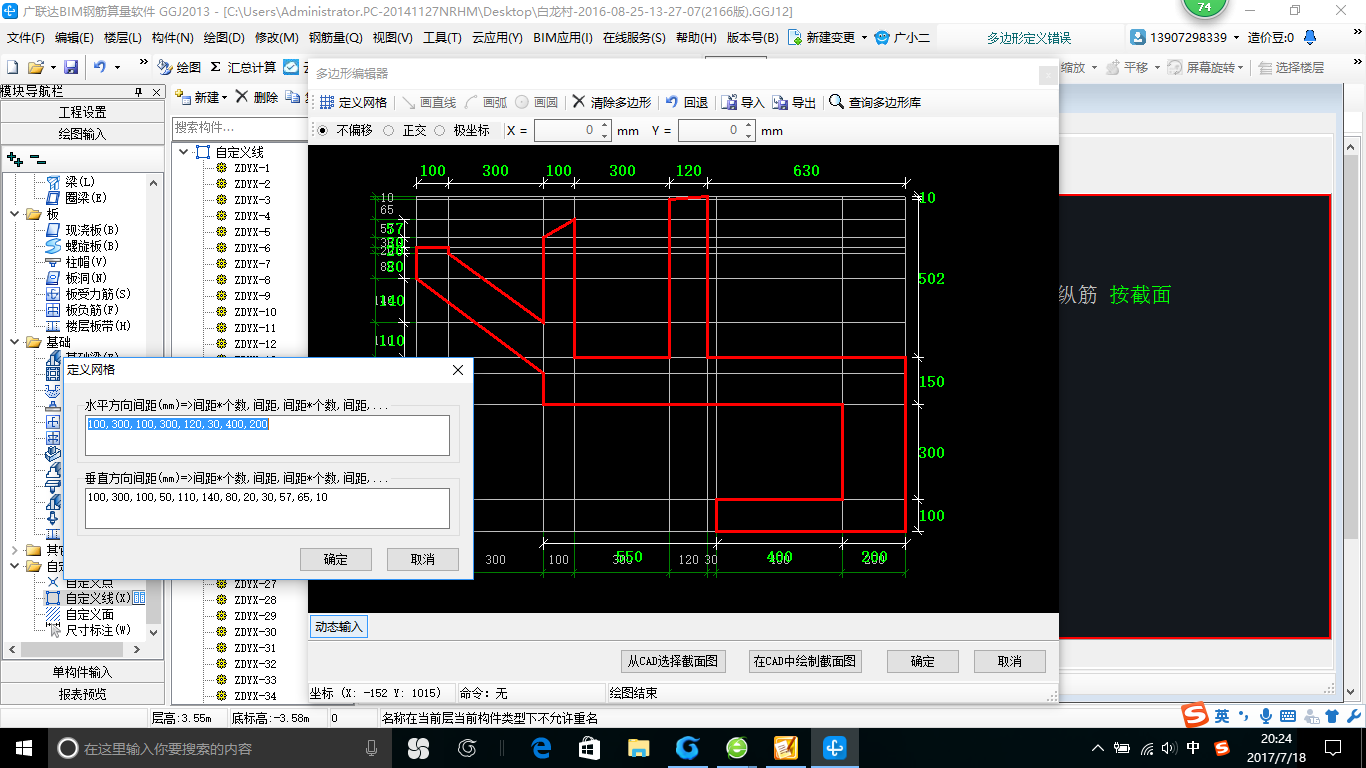Pin the 模块导航栏 panel
This screenshot has height=768, width=1366.
tap(138, 91)
